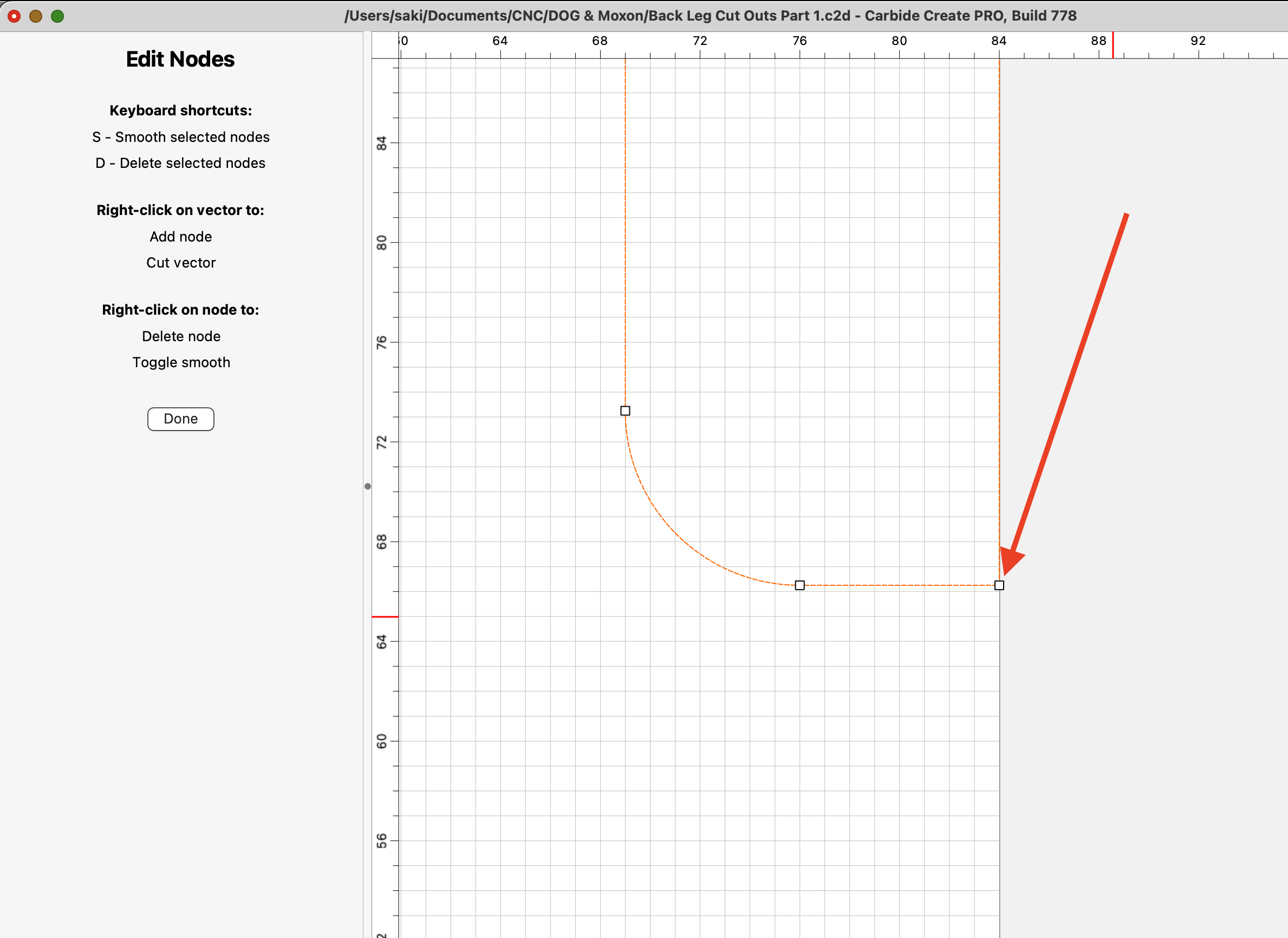This screenshot has width=1288, height=938.
Task: Click the right vertical dashed orange line
Action: [999, 284]
